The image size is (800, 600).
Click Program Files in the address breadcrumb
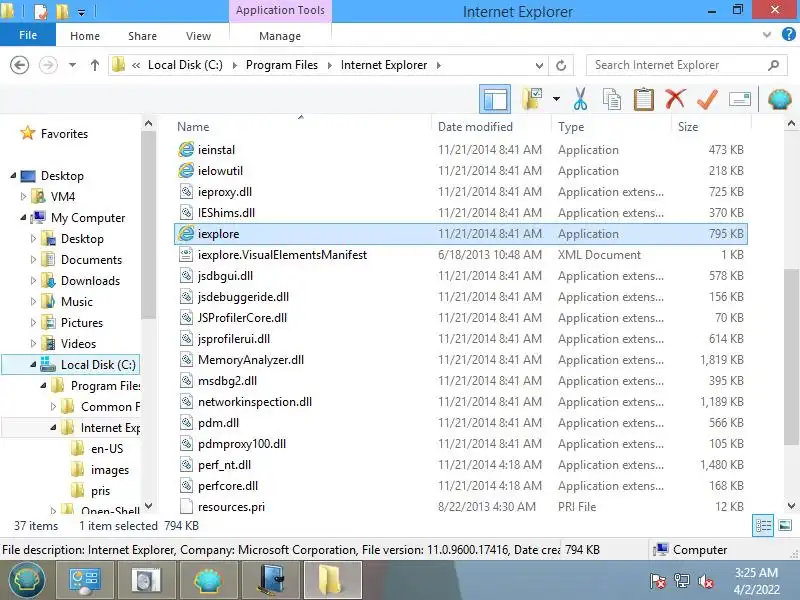(x=282, y=65)
